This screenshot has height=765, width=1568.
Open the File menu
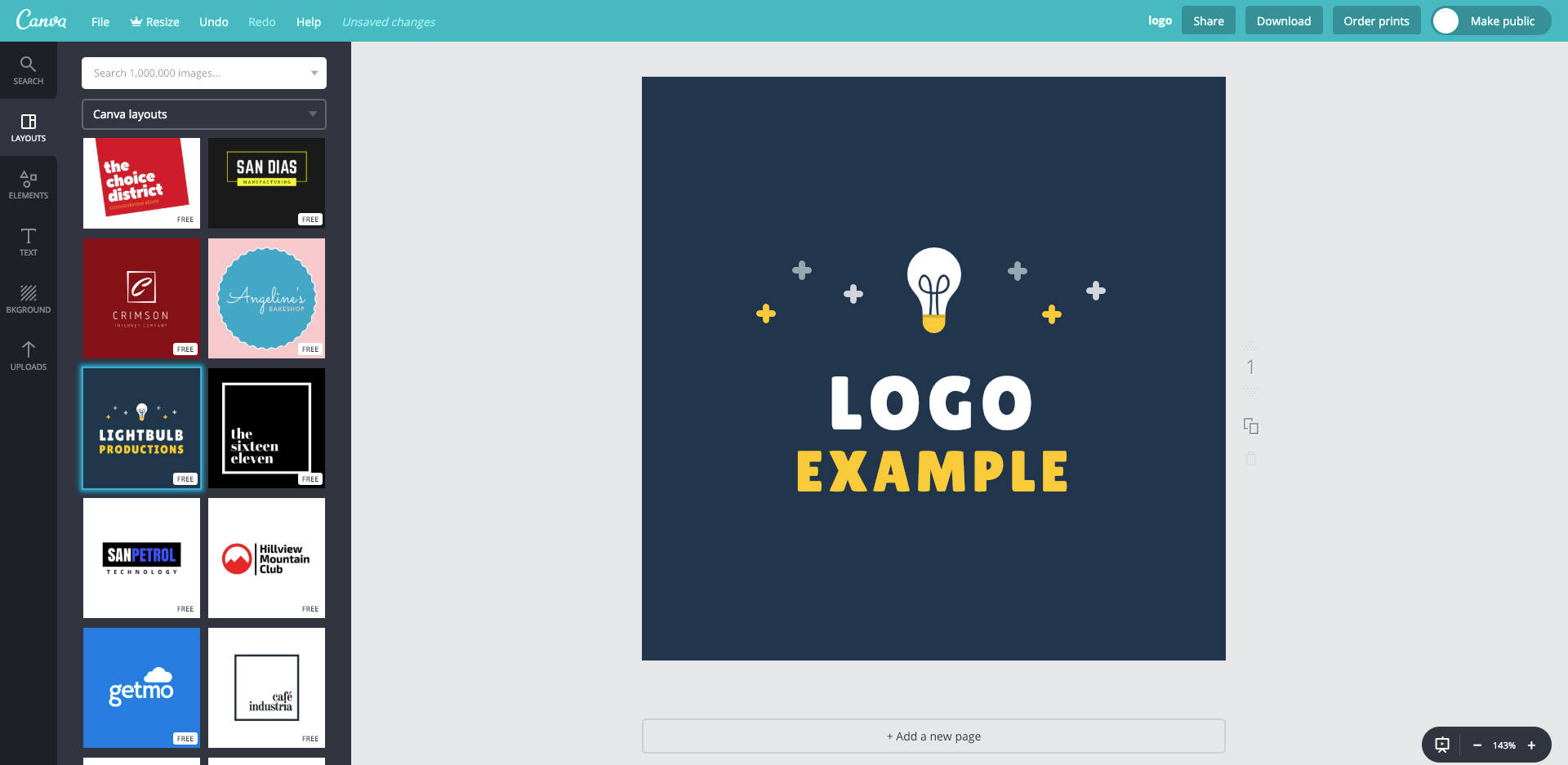tap(100, 22)
